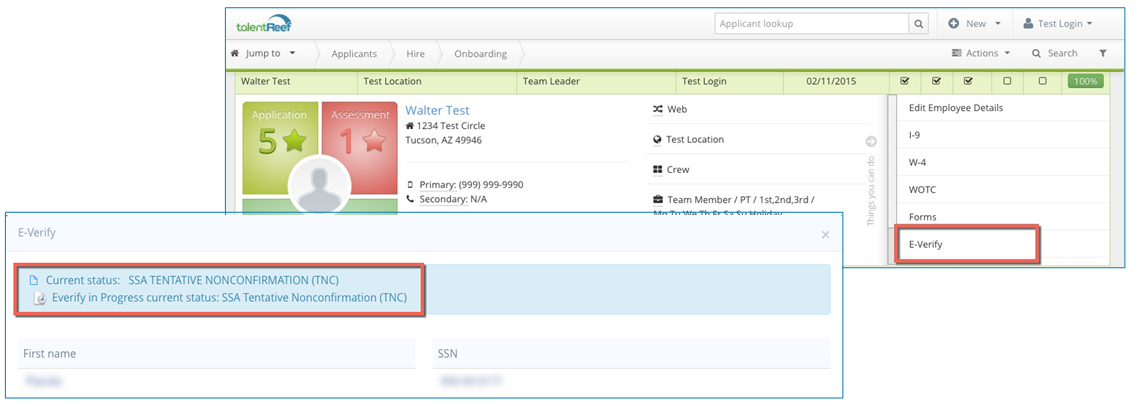1138x406 pixels.
Task: Check the first empty box in Walter Test row
Action: point(1007,81)
